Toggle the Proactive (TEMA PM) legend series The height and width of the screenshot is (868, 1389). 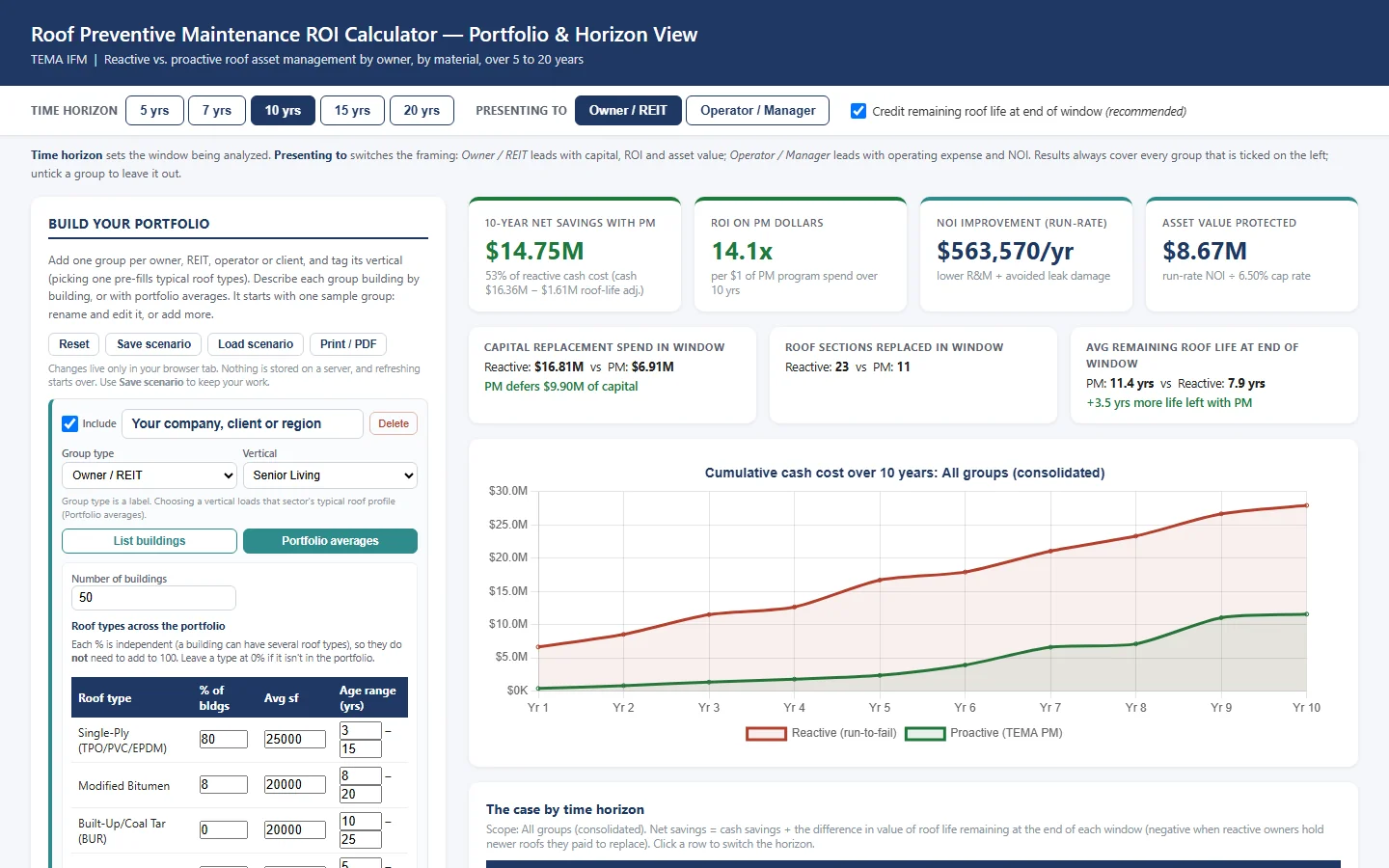(x=984, y=733)
